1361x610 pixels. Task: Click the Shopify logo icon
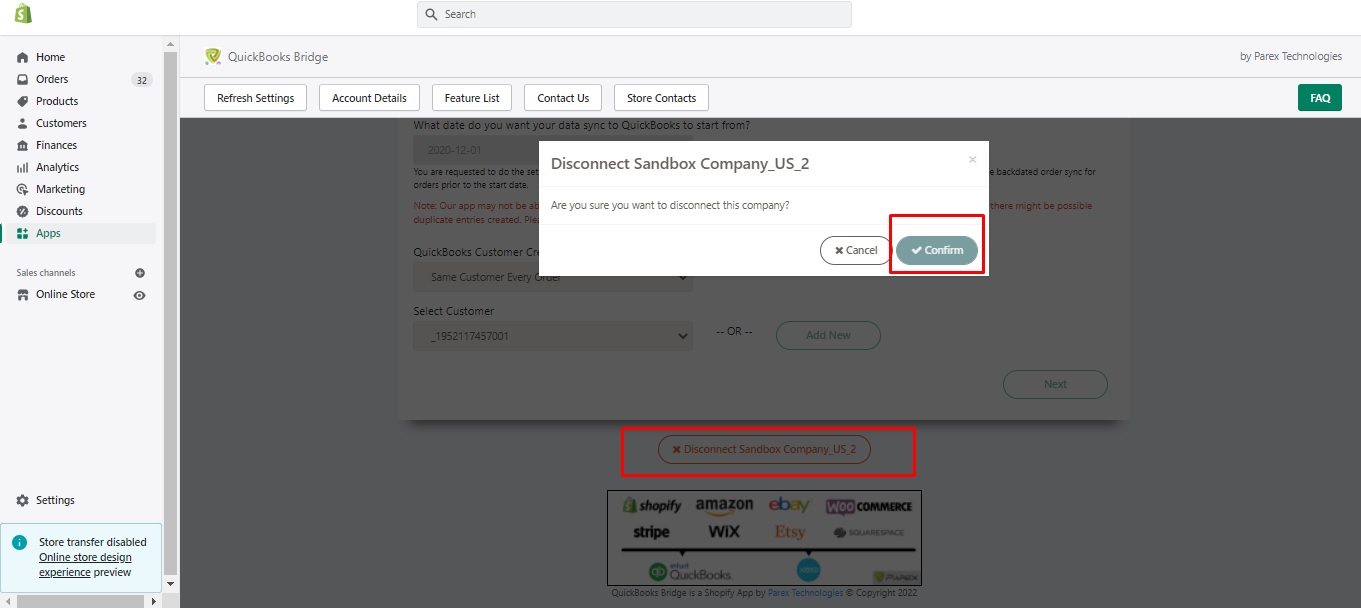(23, 14)
